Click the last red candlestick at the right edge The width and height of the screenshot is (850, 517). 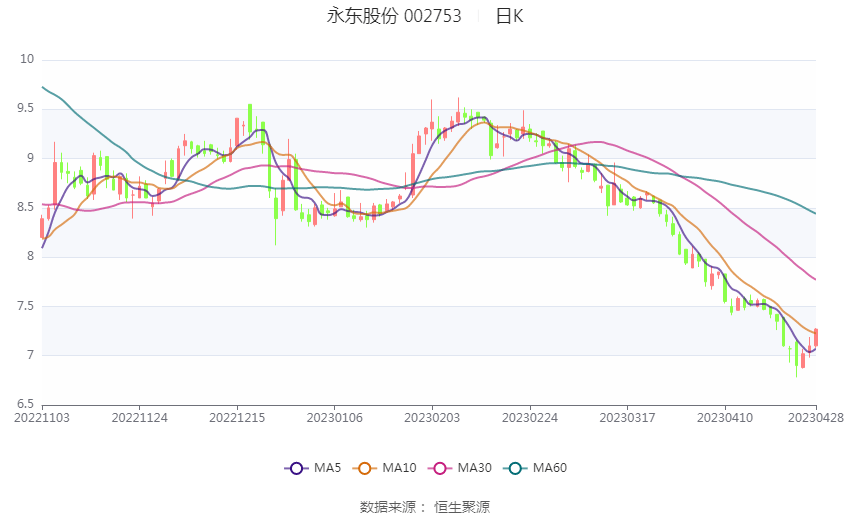(x=816, y=338)
